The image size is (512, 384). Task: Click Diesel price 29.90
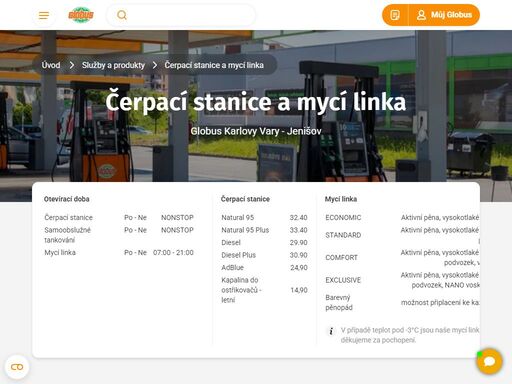click(x=298, y=243)
